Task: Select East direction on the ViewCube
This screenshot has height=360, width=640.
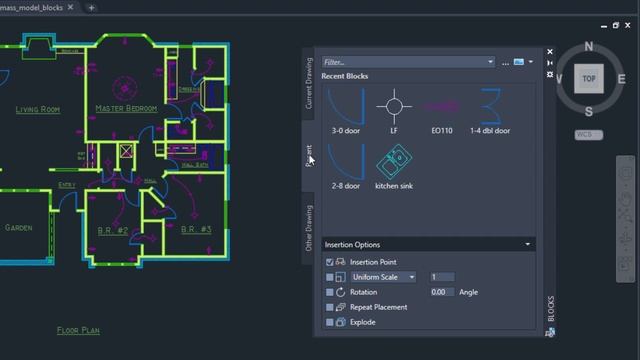Action: pos(621,79)
